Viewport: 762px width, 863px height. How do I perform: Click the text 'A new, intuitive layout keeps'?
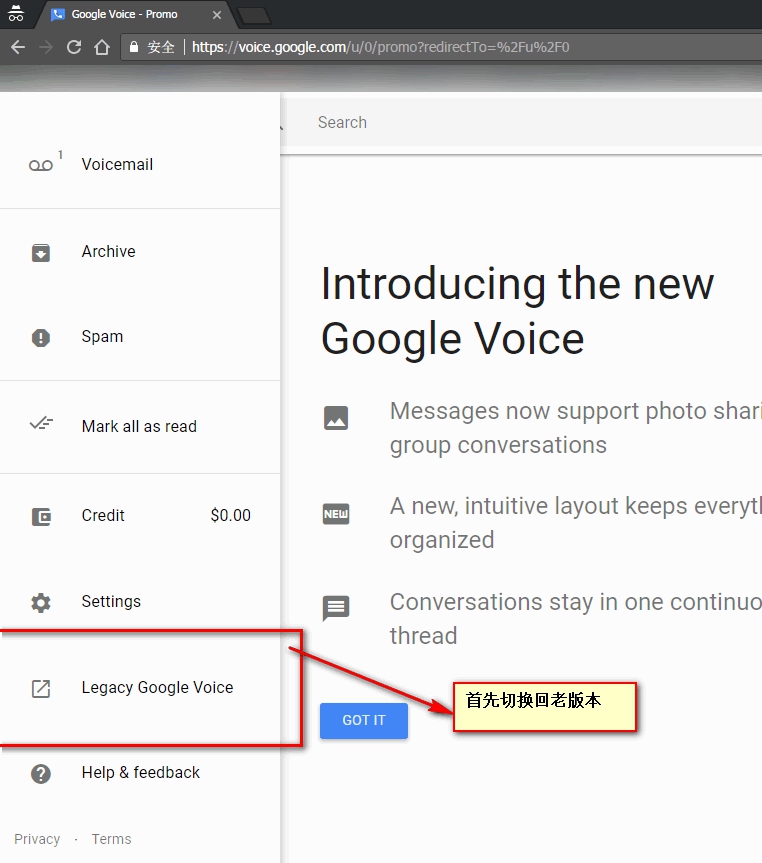[x=539, y=506]
